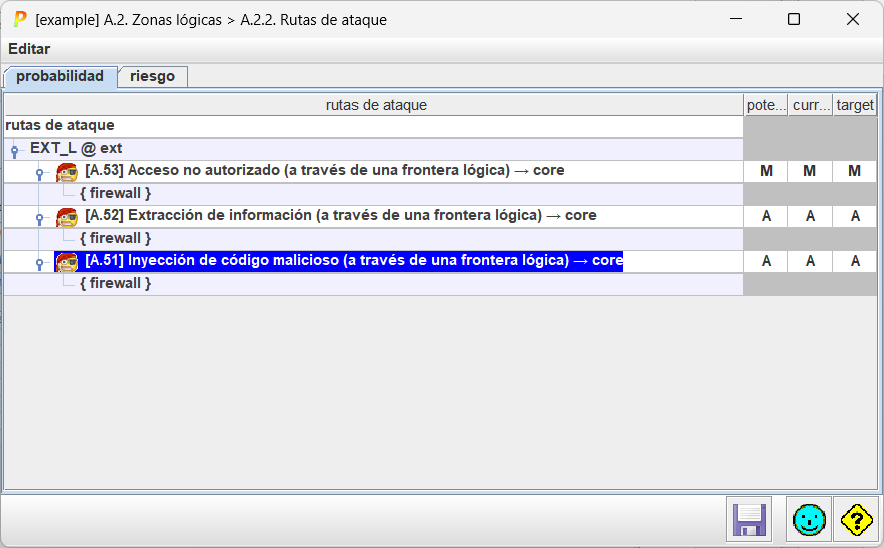
Task: Click pirate icon beside A.52 Extracción de información
Action: tap(67, 216)
